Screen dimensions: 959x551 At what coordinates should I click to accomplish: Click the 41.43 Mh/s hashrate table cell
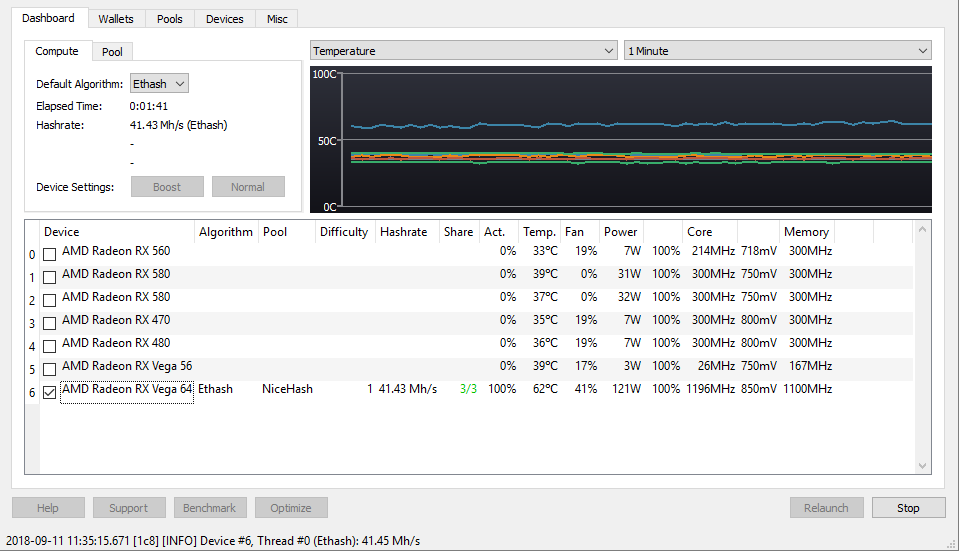click(x=408, y=389)
